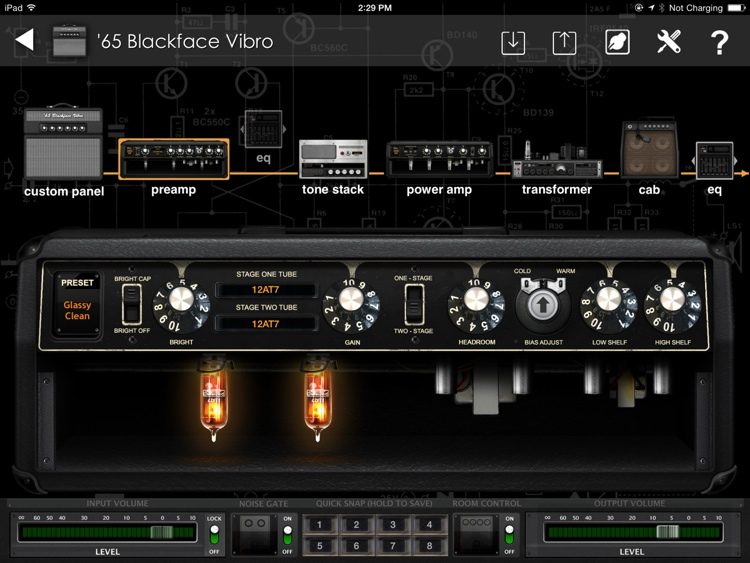The width and height of the screenshot is (750, 563).
Task: Tap the back arrow icon
Action: tap(24, 40)
